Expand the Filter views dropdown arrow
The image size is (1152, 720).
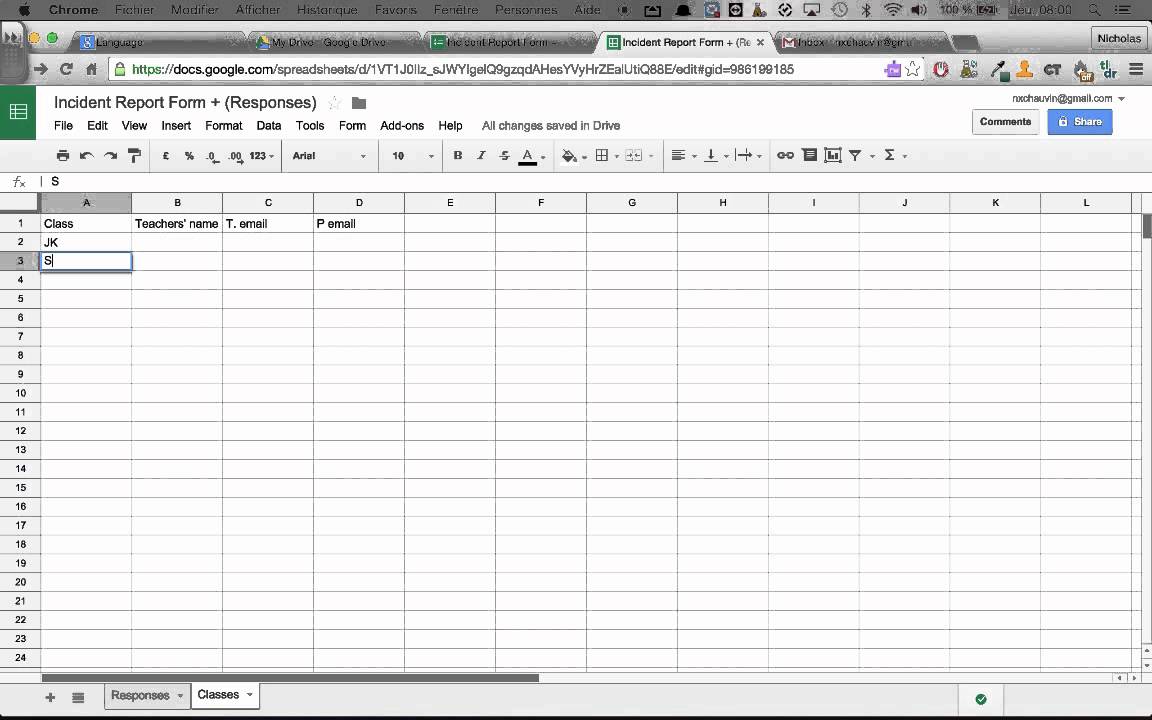(872, 156)
